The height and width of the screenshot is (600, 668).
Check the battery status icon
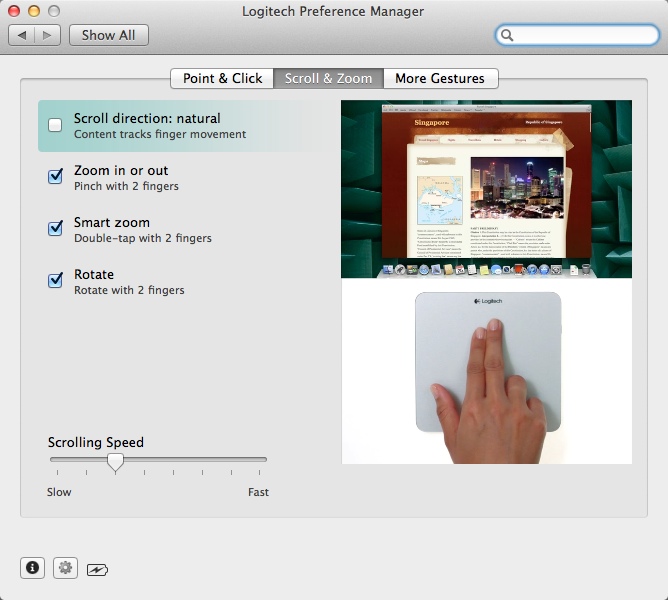pos(97,569)
